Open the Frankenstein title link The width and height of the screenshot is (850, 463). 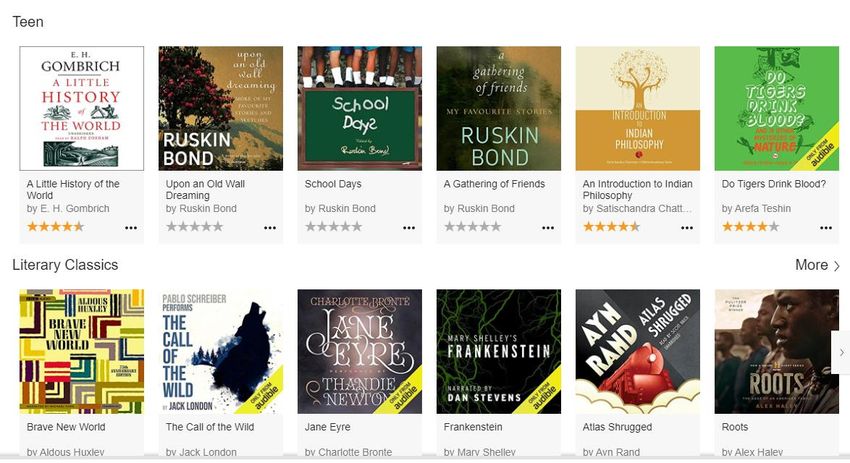473,427
